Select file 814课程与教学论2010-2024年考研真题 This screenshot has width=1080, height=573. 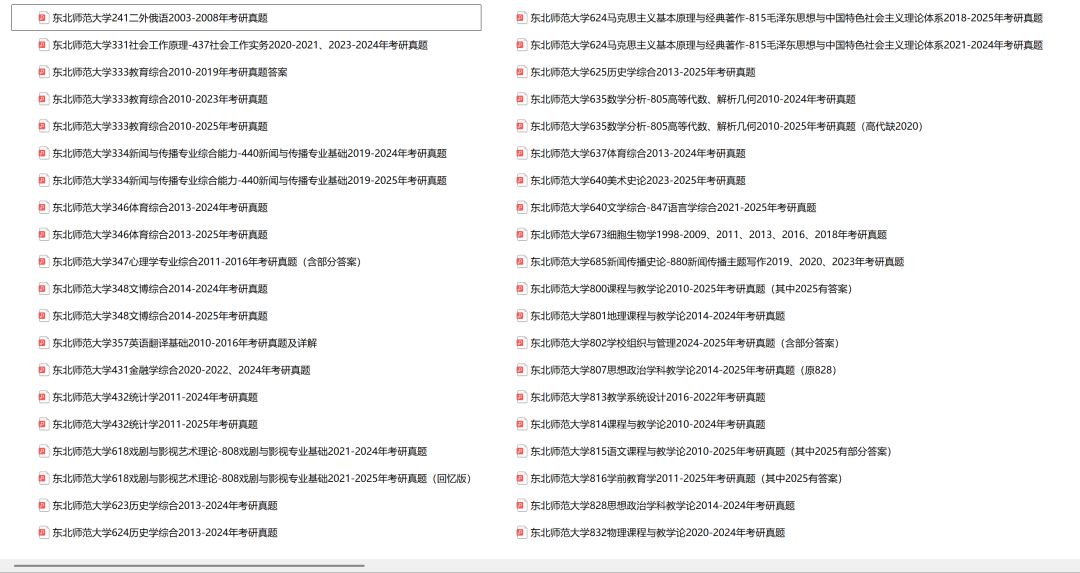tap(647, 424)
